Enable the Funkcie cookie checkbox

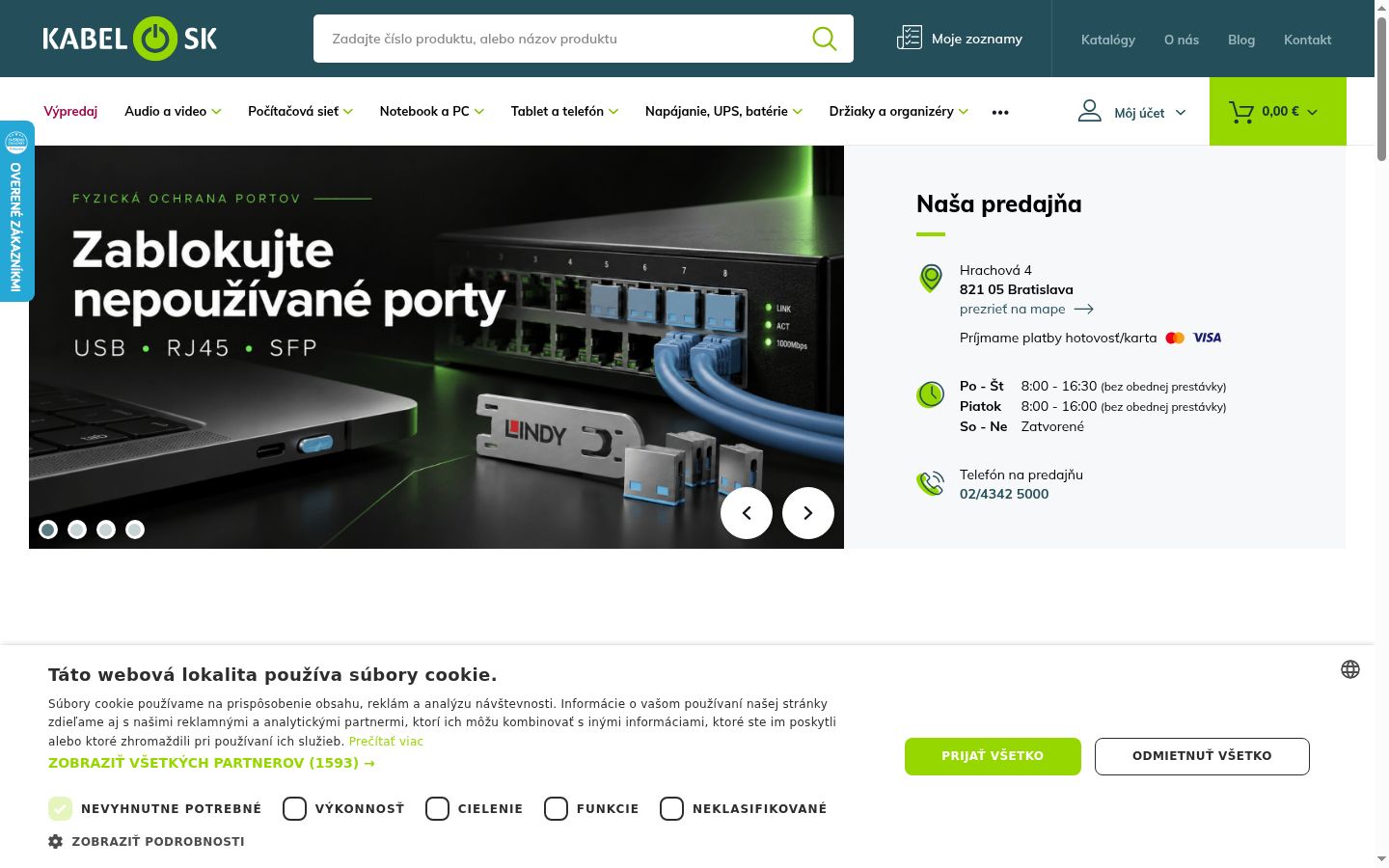556,808
